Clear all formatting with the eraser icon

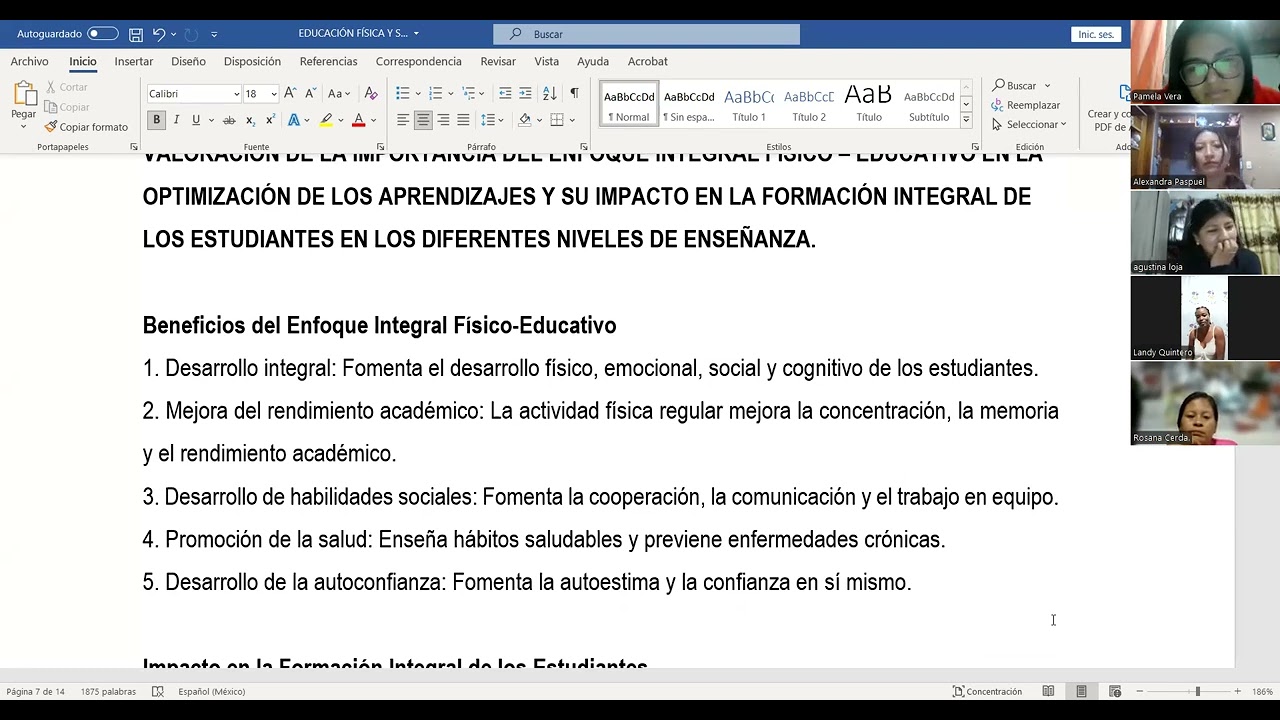(x=371, y=93)
